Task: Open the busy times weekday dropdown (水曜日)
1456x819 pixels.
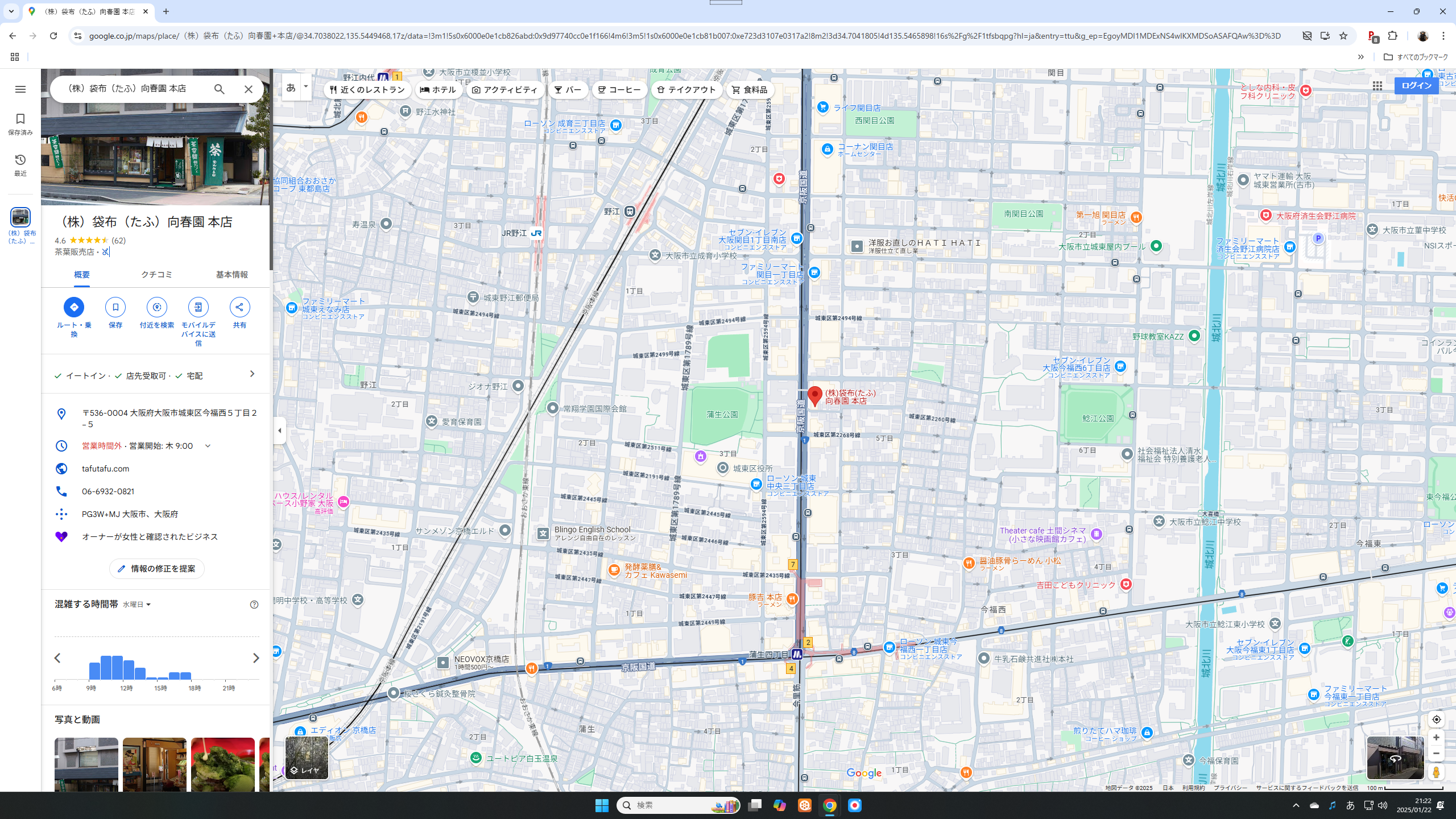Action: [x=136, y=605]
